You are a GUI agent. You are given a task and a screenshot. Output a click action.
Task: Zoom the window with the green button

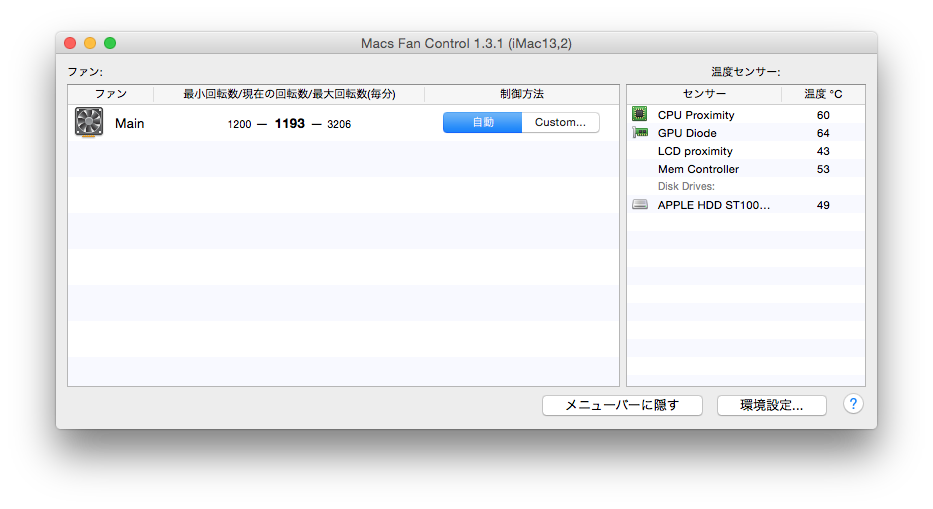click(x=110, y=43)
